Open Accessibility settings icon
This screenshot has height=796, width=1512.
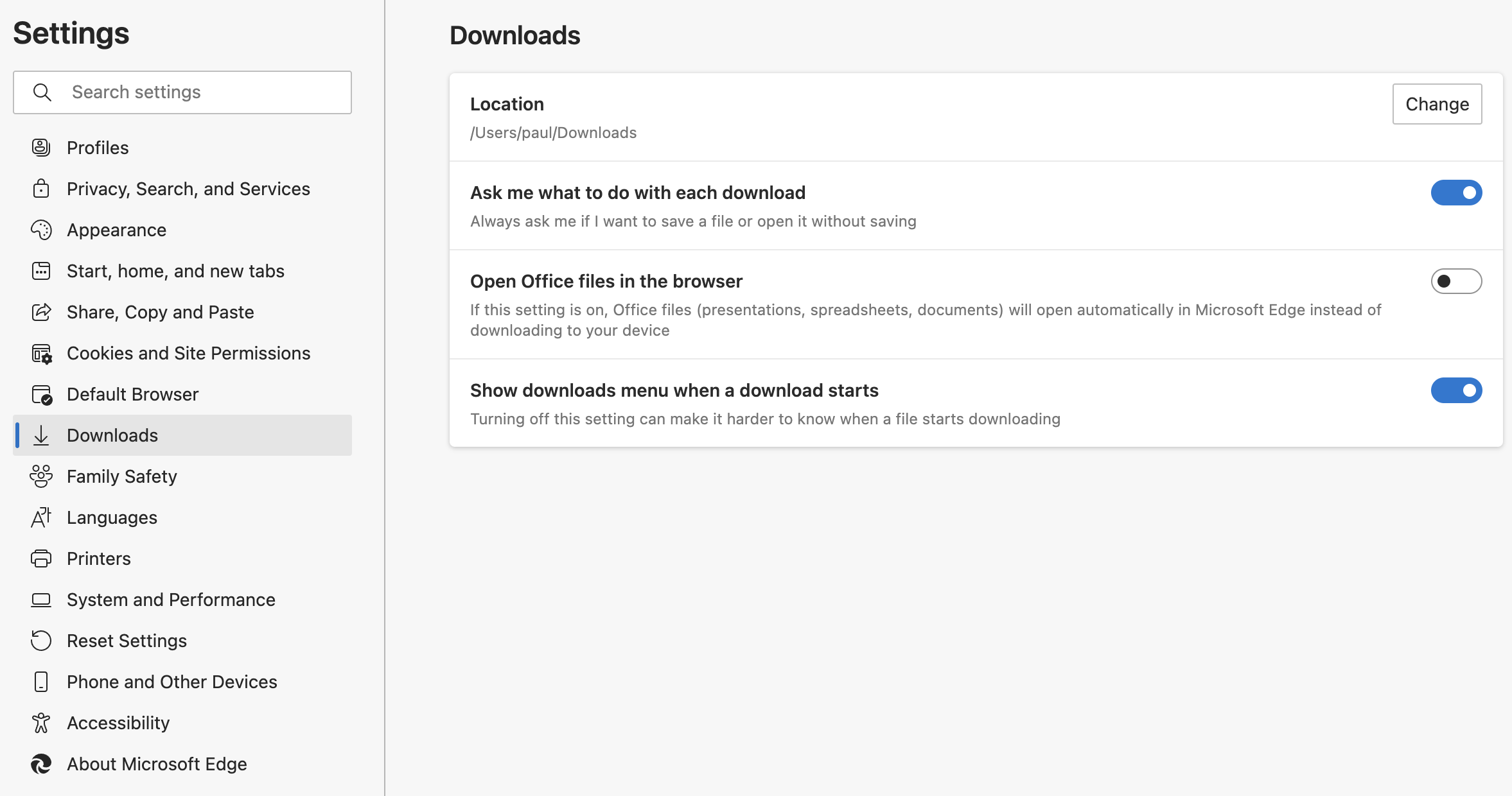coord(40,722)
